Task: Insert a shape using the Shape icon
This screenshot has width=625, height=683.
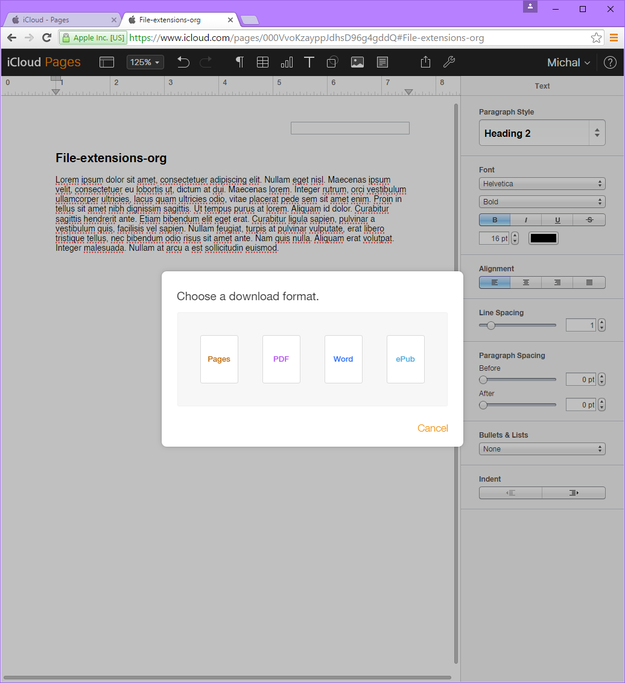Action: (332, 62)
